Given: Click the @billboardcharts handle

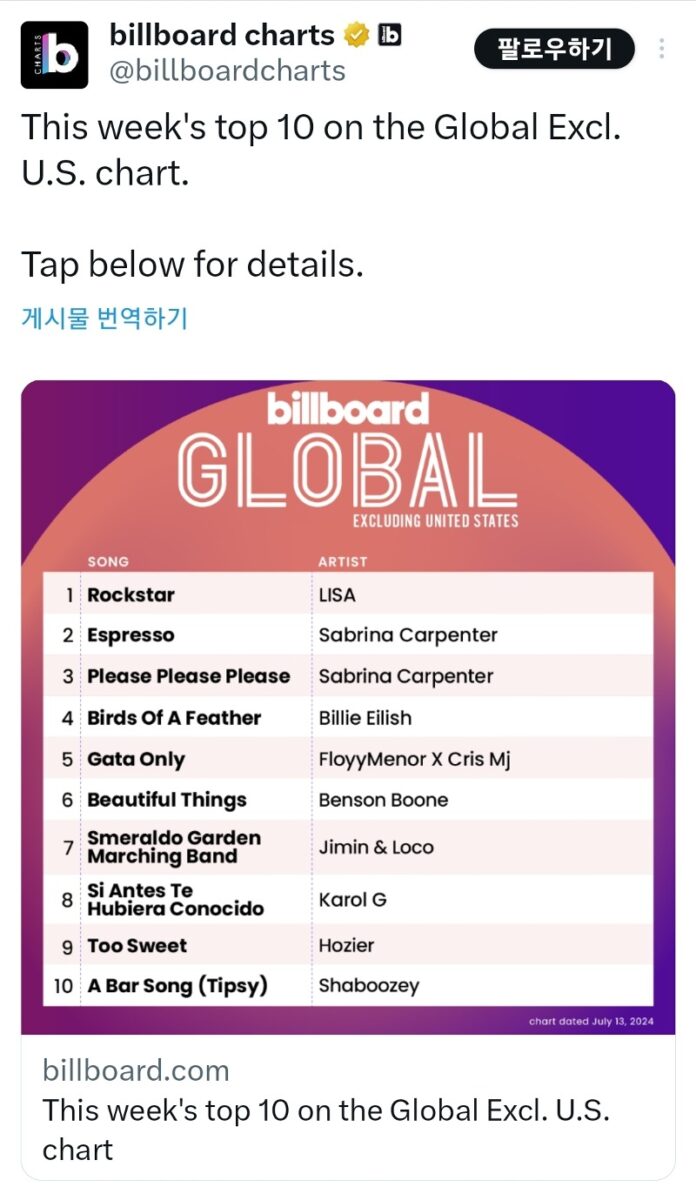Looking at the screenshot, I should 227,71.
